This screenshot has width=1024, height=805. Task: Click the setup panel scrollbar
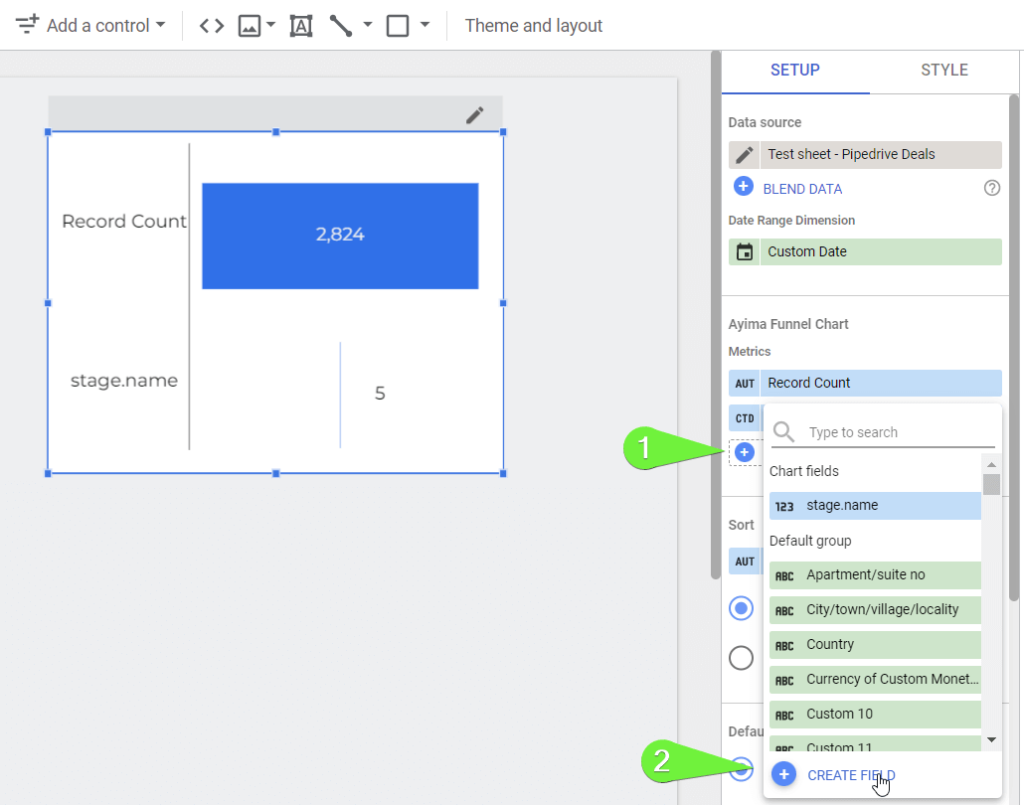coord(1013,348)
